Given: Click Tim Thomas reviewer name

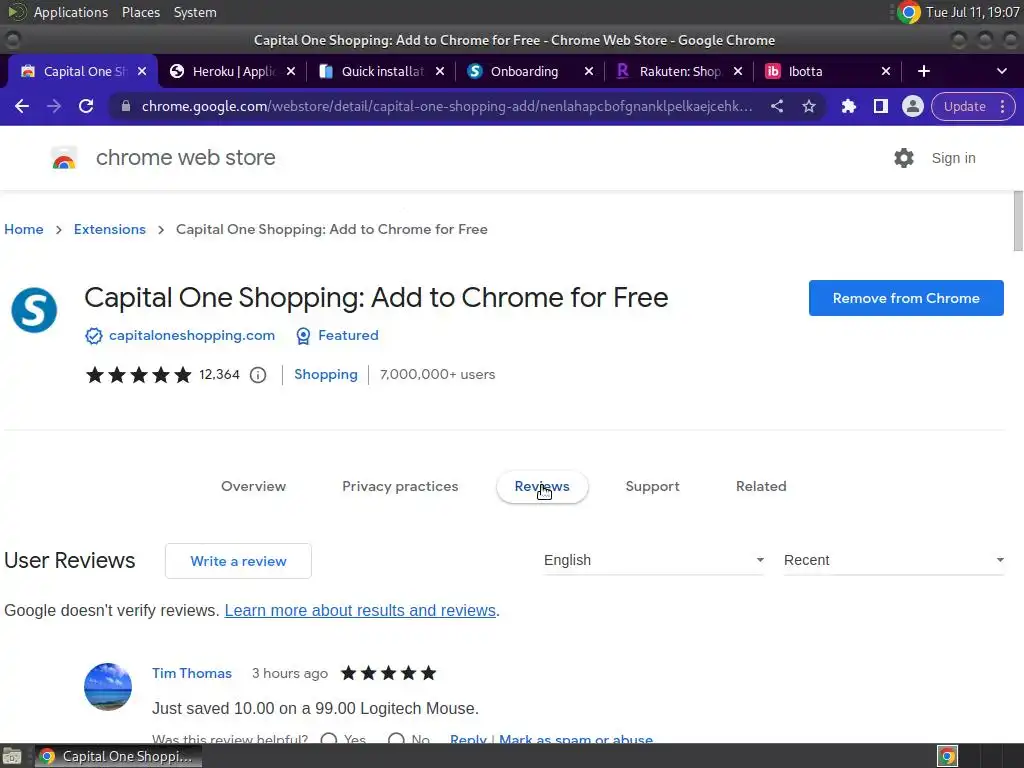Looking at the screenshot, I should click(192, 673).
